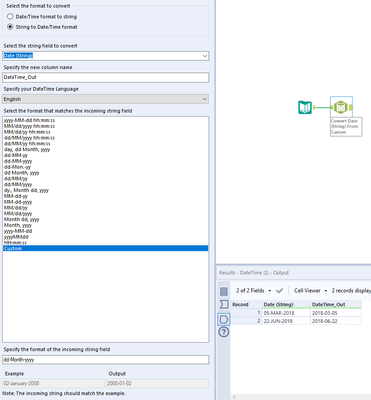Screen dimensions: 371x400
Task: Click the Record column header
Action: (x=246, y=304)
